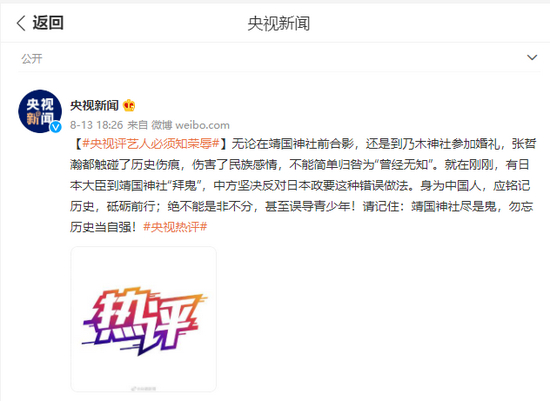Image resolution: width=550 pixels, height=401 pixels.
Task: Click the quoted word “拜鬼” in post
Action: [x=185, y=185]
